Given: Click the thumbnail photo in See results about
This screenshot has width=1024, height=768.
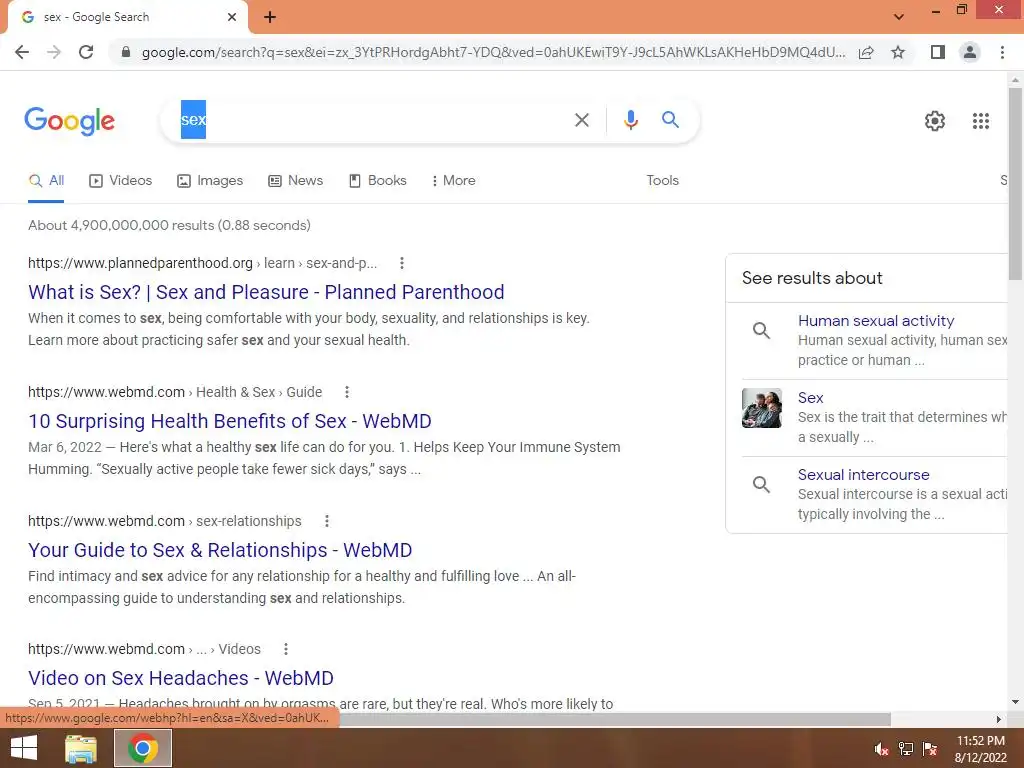Looking at the screenshot, I should [x=761, y=408].
